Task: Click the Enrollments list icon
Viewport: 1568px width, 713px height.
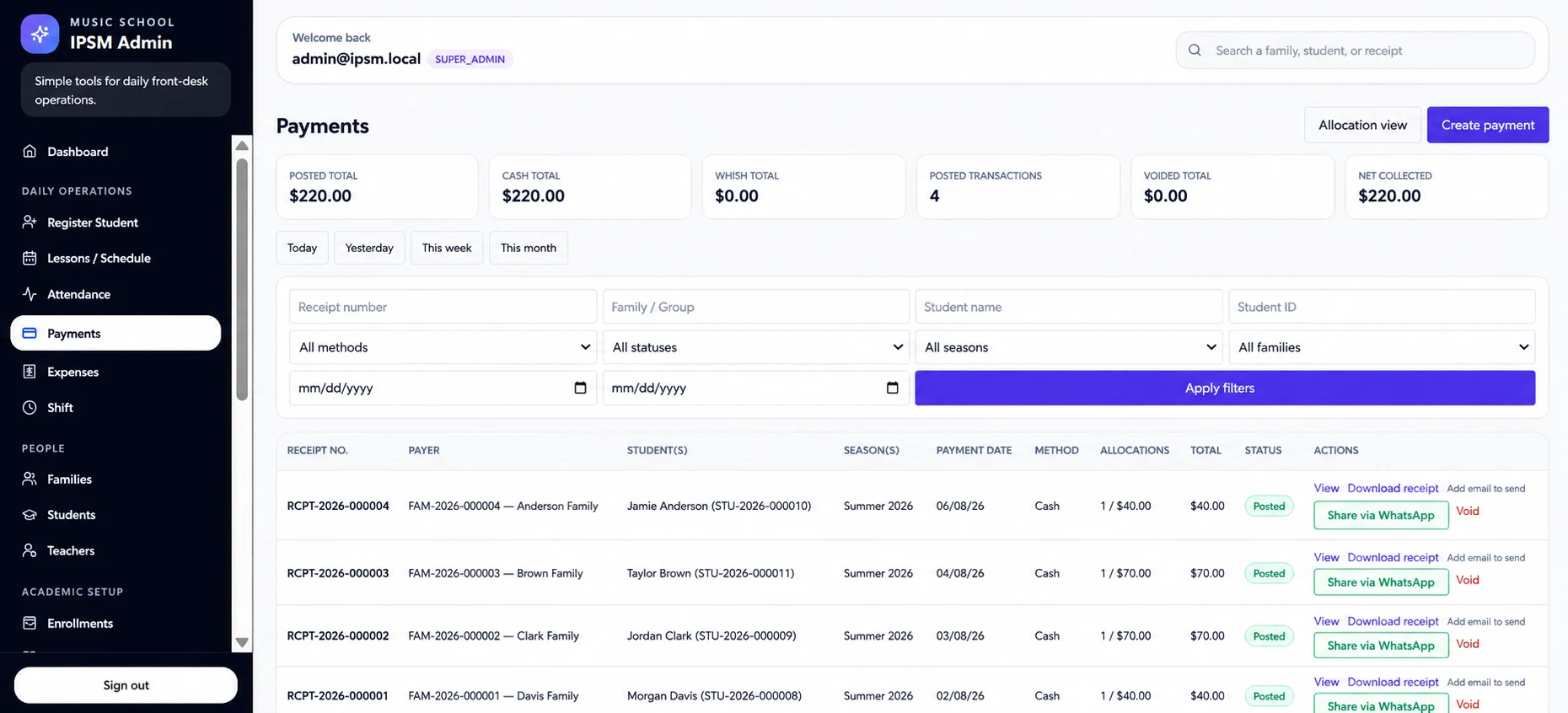Action: 30,623
